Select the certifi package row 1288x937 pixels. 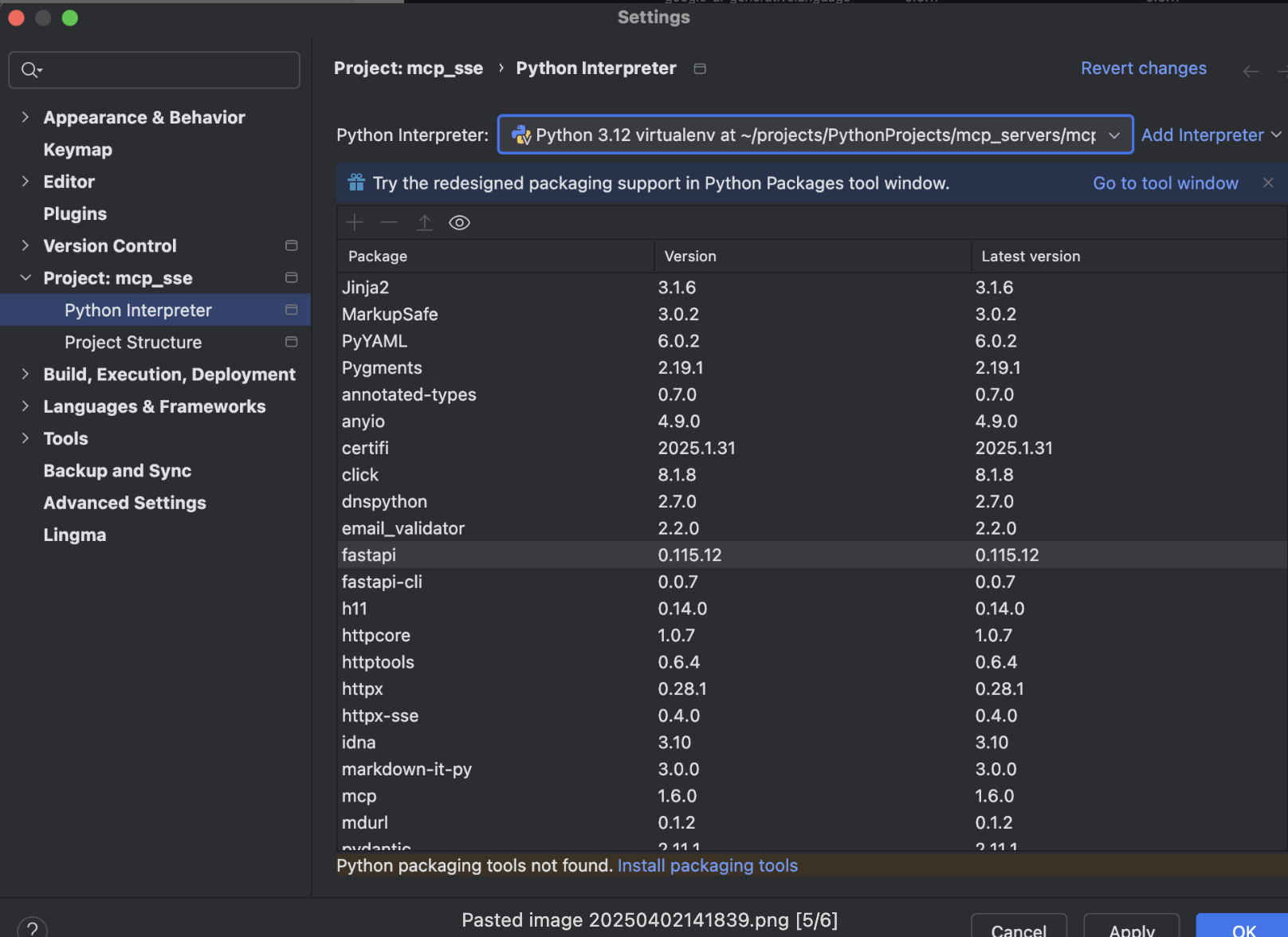tap(812, 448)
